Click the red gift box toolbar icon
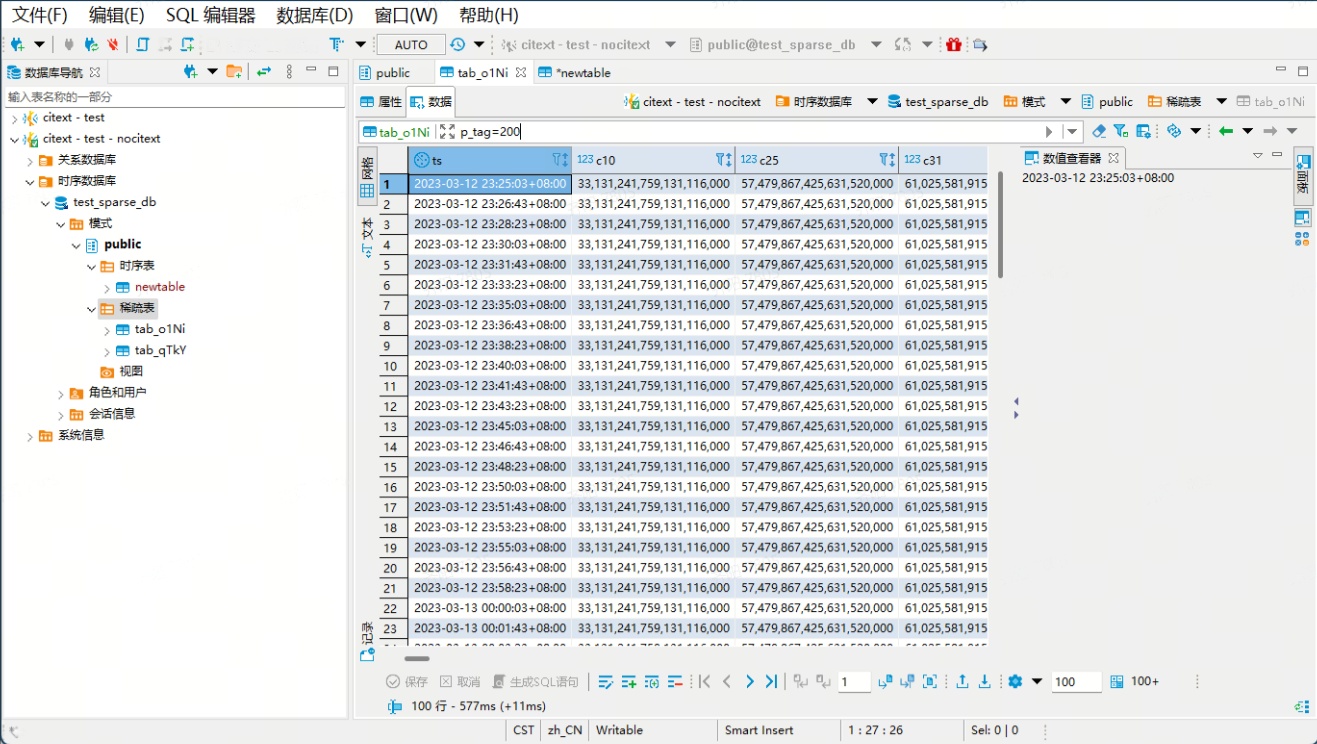1317x744 pixels. [954, 44]
